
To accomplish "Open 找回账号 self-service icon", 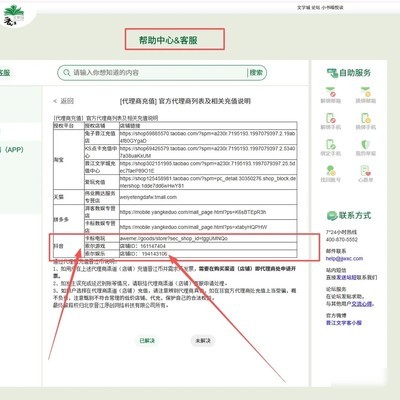I will coord(331,174).
